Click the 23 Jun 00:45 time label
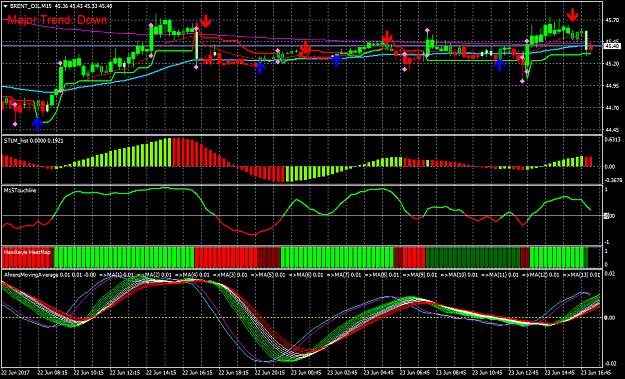 (306, 373)
